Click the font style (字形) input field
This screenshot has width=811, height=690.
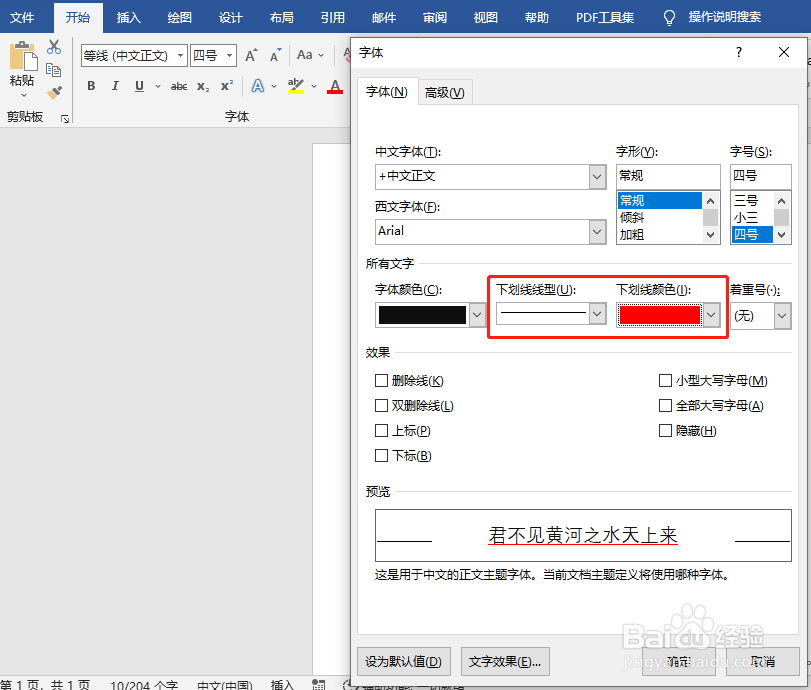pos(668,176)
